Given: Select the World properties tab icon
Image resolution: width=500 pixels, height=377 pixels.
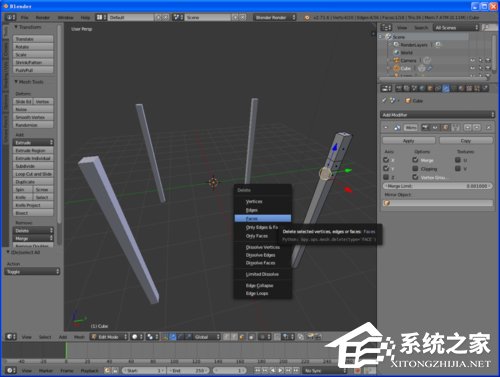Looking at the screenshot, I should pyautogui.click(x=422, y=88).
